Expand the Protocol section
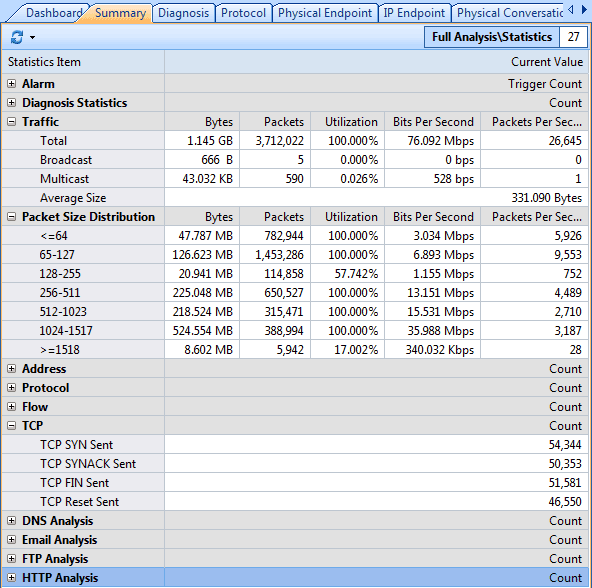Screen dimensions: 592x588 click(x=12, y=387)
